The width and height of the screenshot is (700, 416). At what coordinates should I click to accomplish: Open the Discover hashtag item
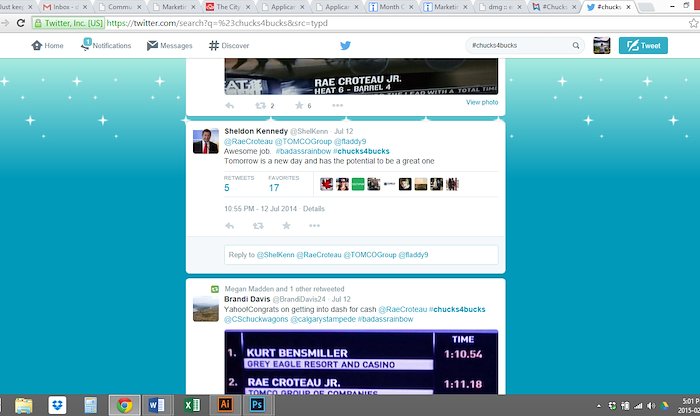pos(229,46)
